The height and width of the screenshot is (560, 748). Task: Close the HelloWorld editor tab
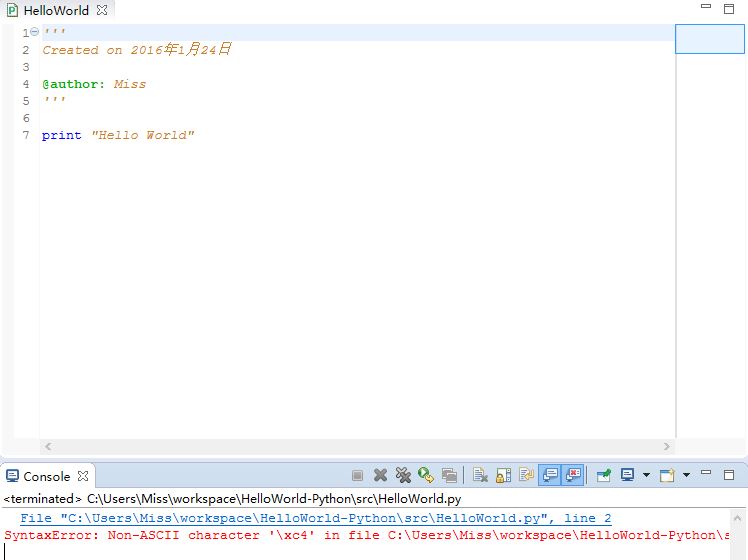point(102,10)
